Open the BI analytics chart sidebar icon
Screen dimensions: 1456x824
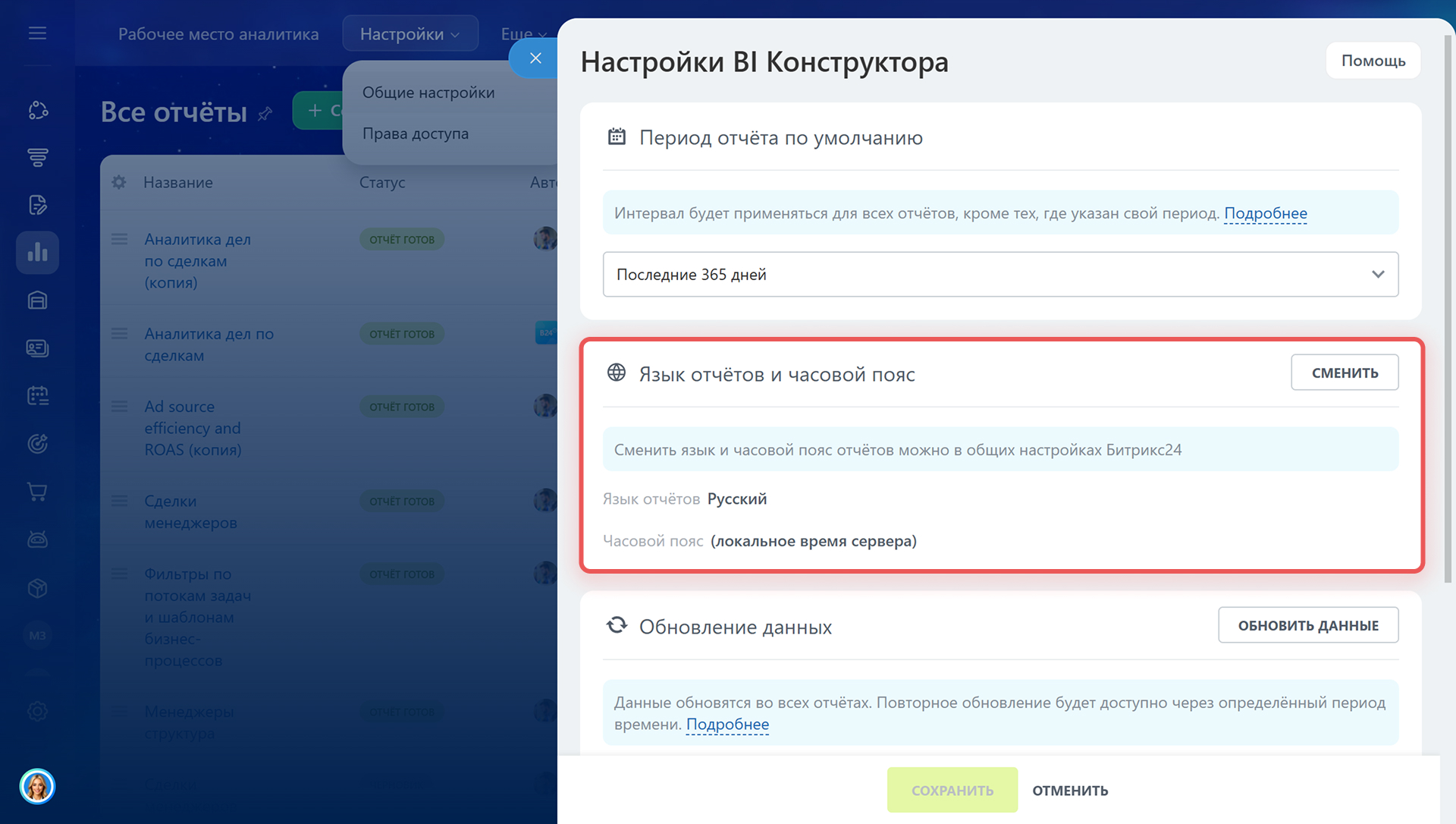[37, 253]
